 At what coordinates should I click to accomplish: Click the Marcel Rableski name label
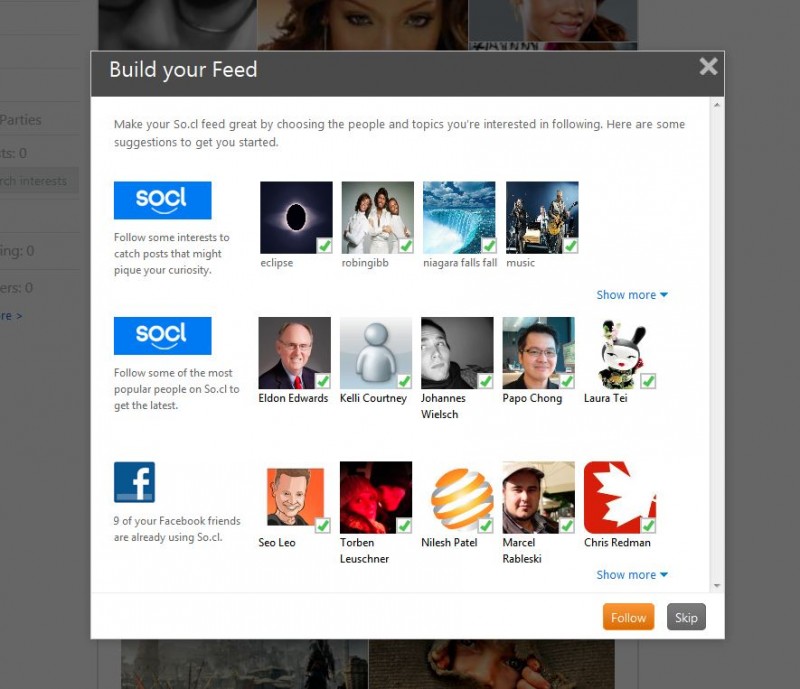(x=522, y=551)
